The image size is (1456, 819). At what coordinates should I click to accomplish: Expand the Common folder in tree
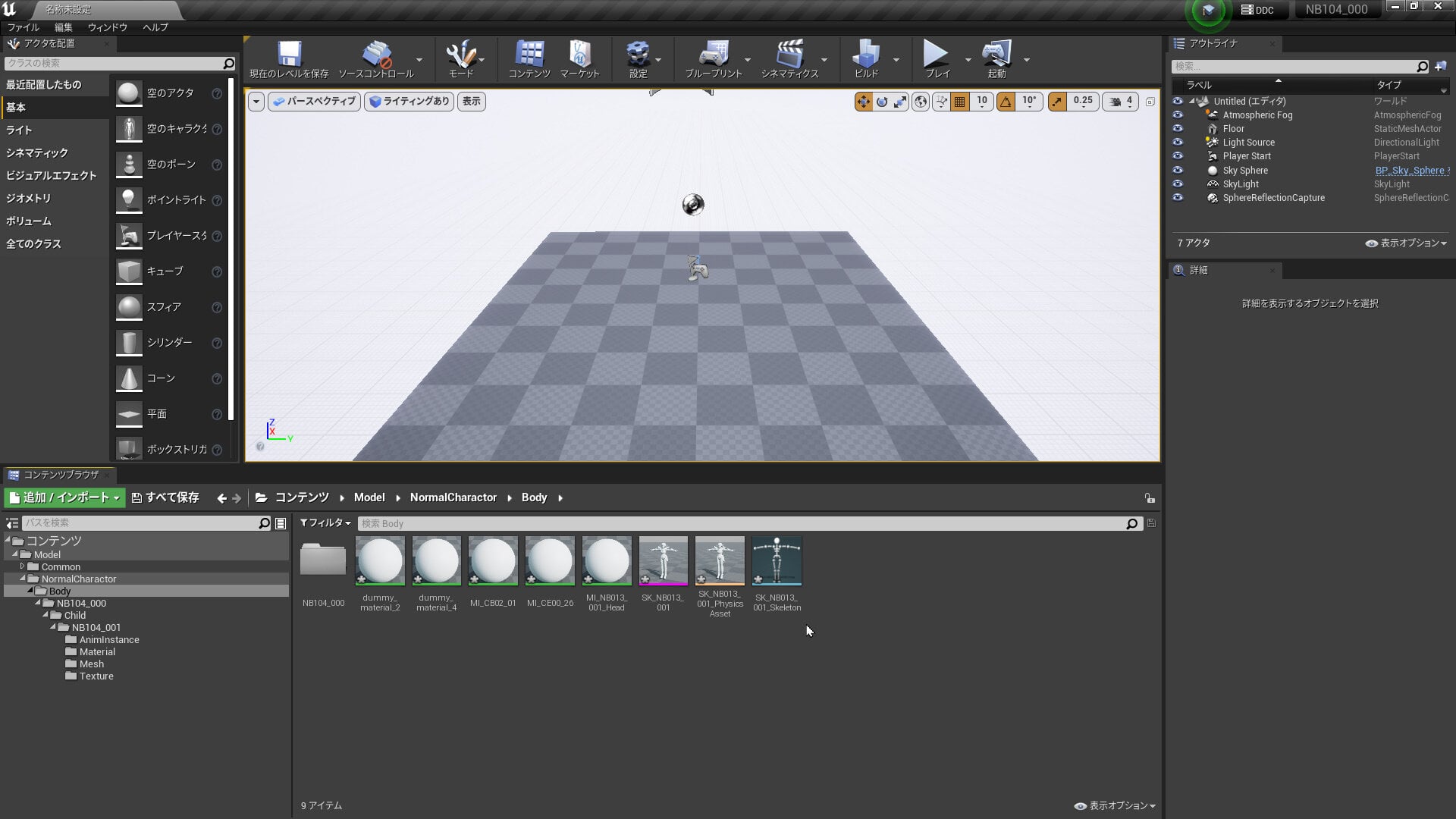23,566
